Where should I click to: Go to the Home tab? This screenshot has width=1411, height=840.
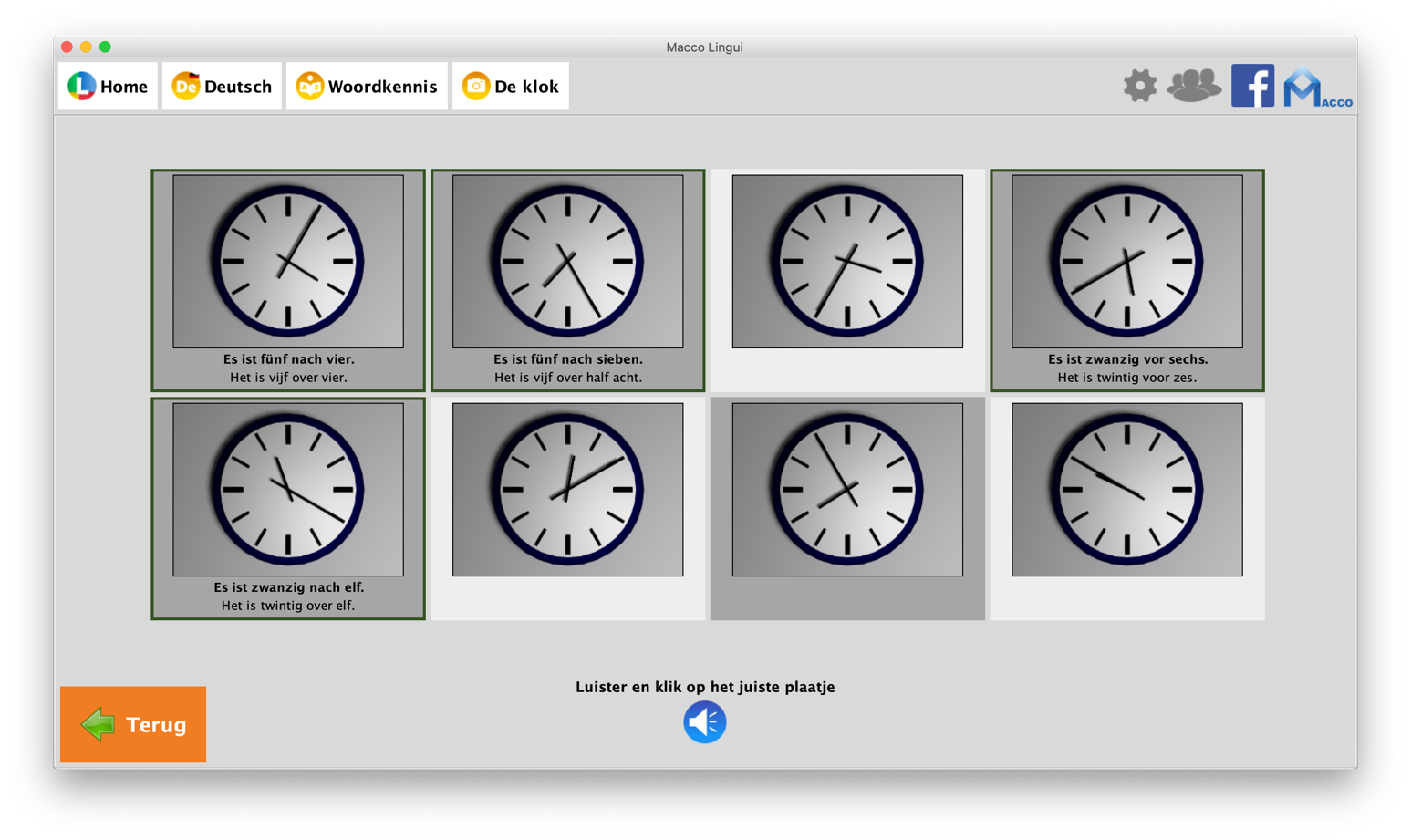point(108,87)
